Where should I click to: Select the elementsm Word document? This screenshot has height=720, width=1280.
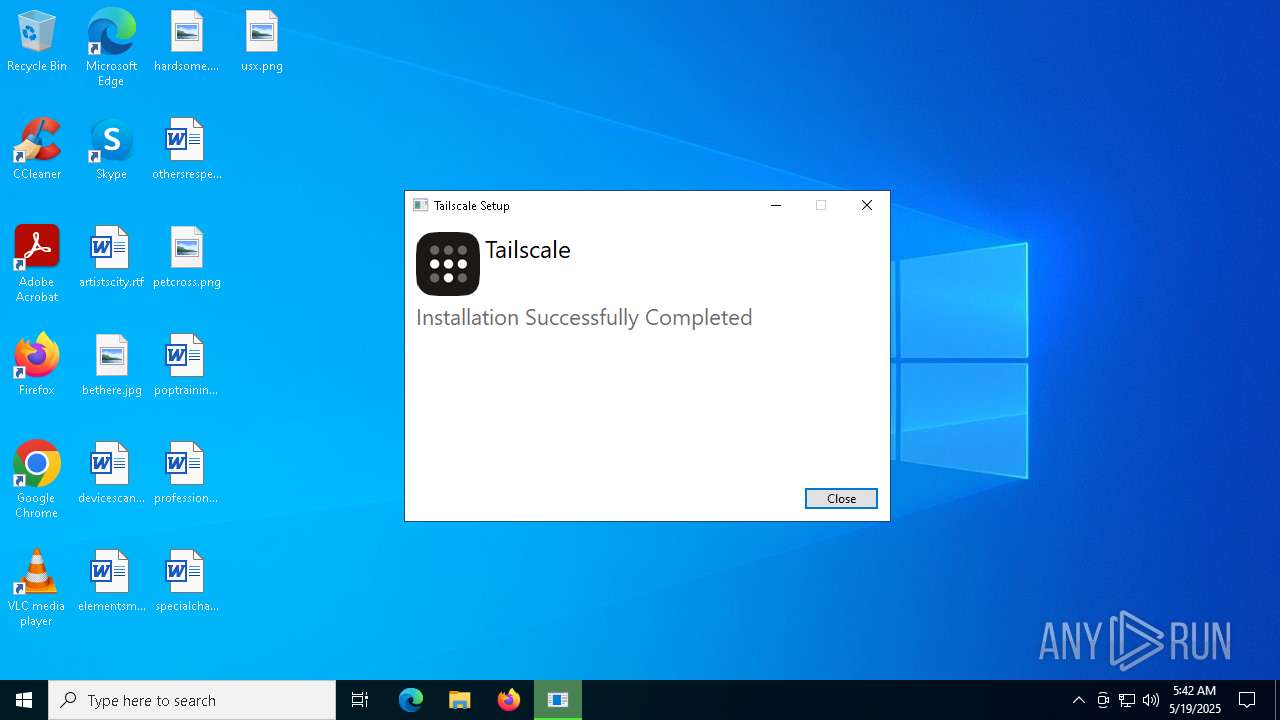[111, 581]
